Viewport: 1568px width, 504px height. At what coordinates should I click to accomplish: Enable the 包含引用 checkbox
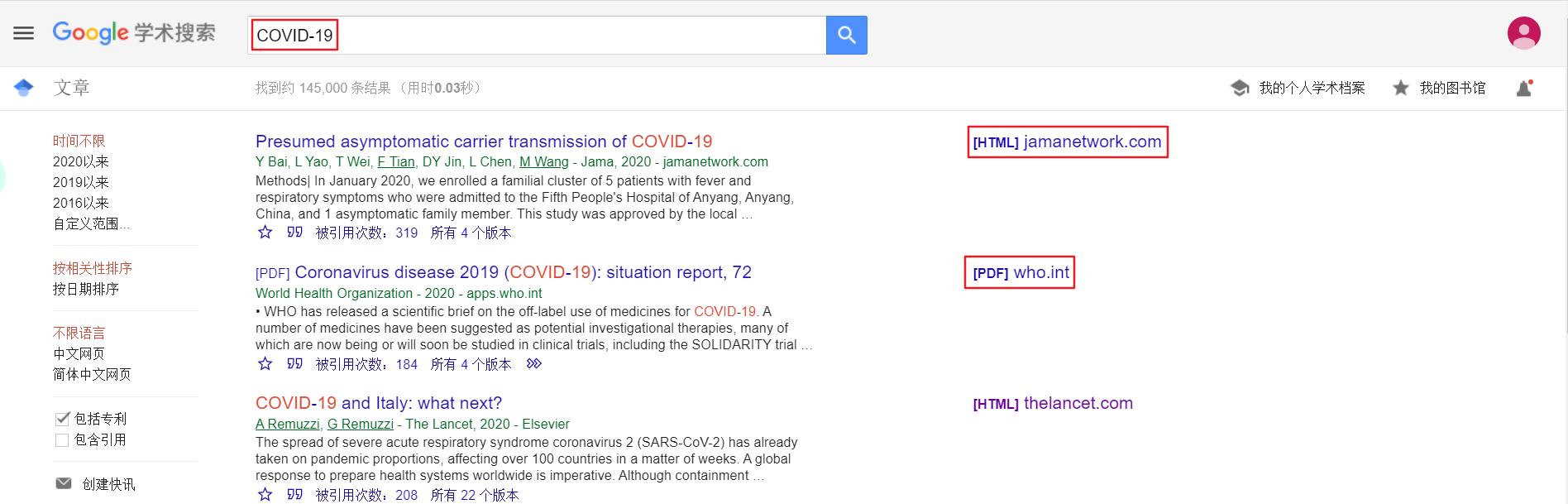click(x=62, y=439)
